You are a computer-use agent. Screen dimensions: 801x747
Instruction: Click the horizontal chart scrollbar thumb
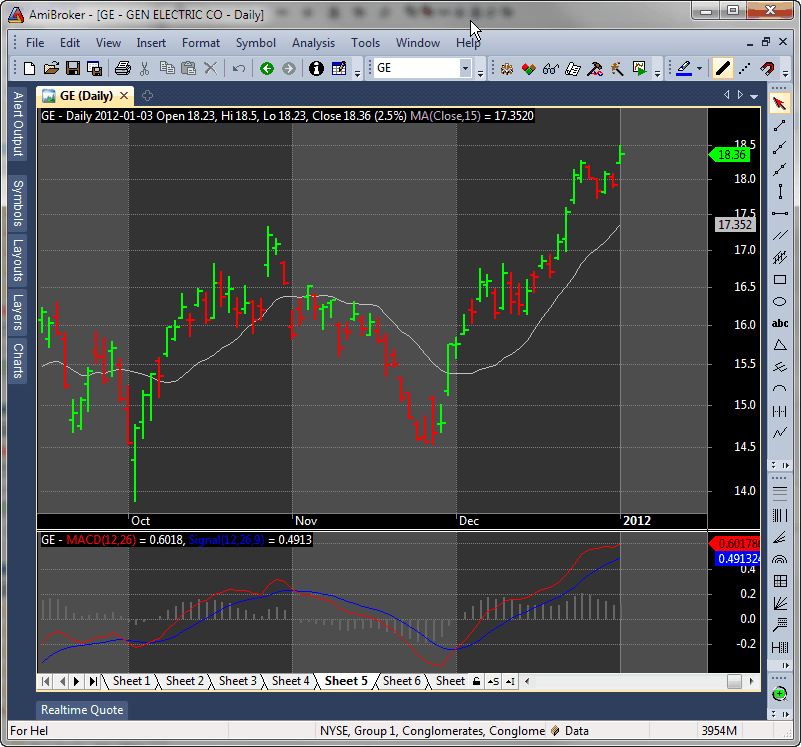(x=734, y=681)
